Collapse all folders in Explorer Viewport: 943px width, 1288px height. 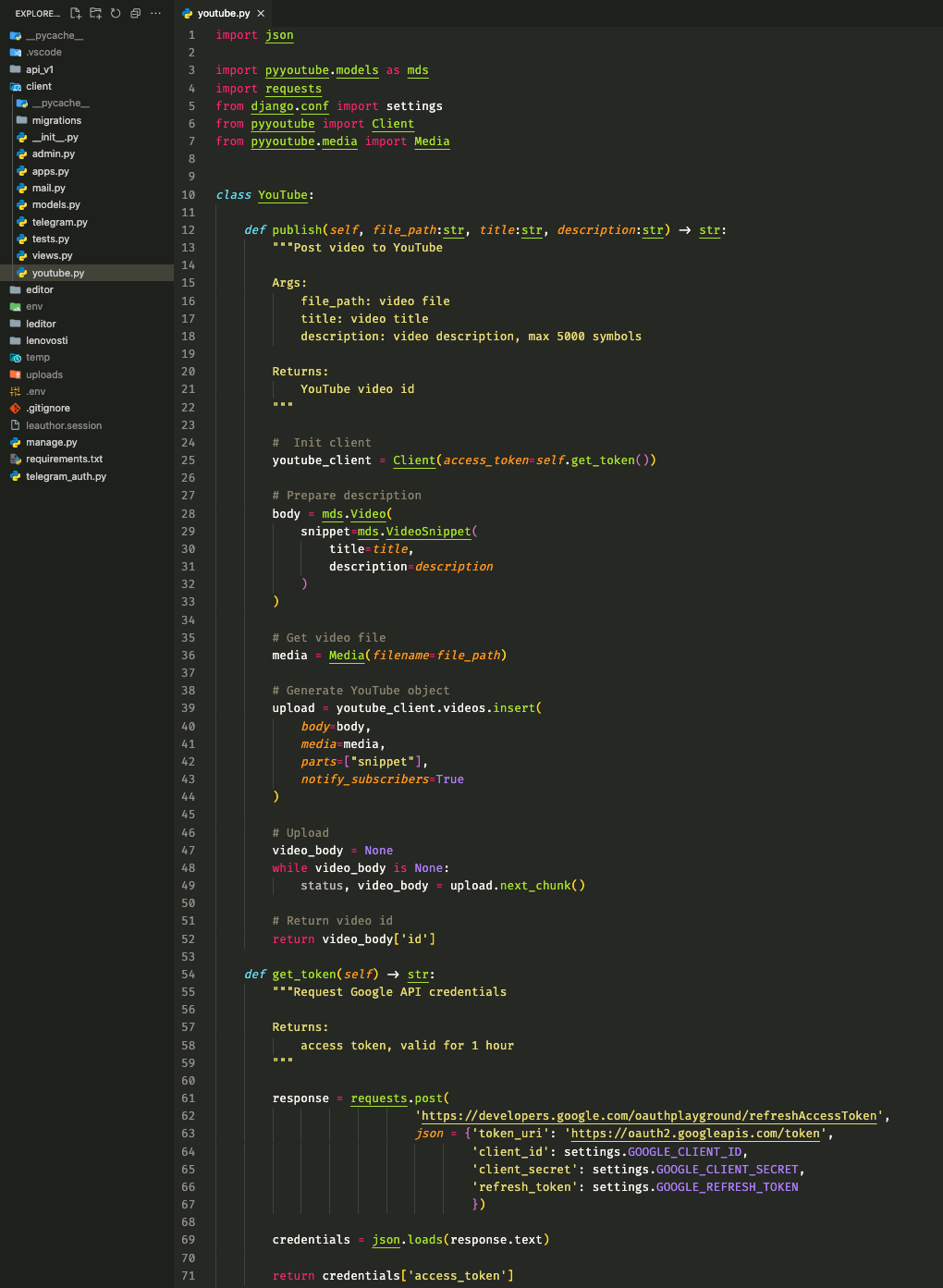coord(136,13)
